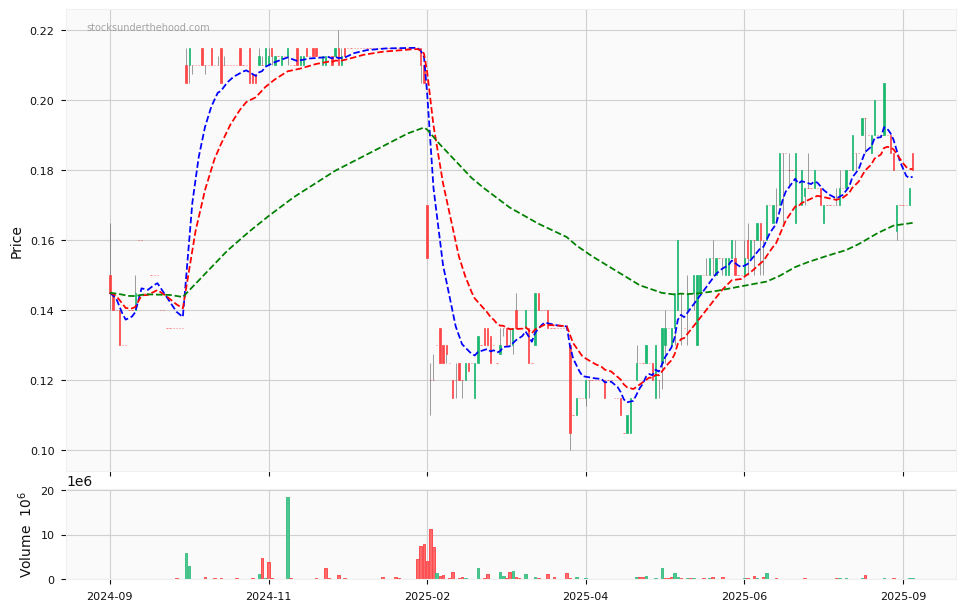Click the red gap-down candle from 0.17 to 0.155

pos(427,232)
